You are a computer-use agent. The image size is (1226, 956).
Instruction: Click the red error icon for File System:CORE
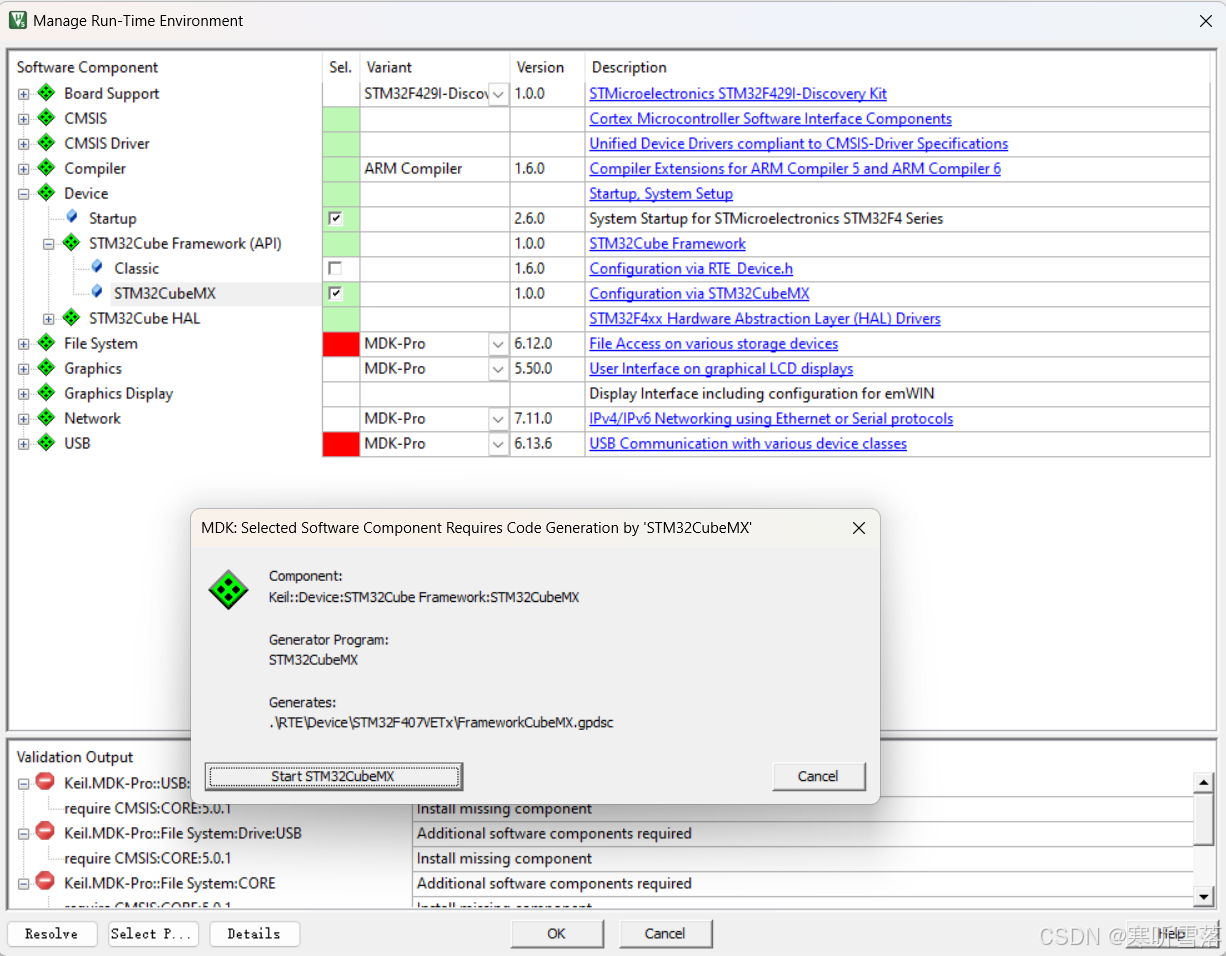[45, 881]
